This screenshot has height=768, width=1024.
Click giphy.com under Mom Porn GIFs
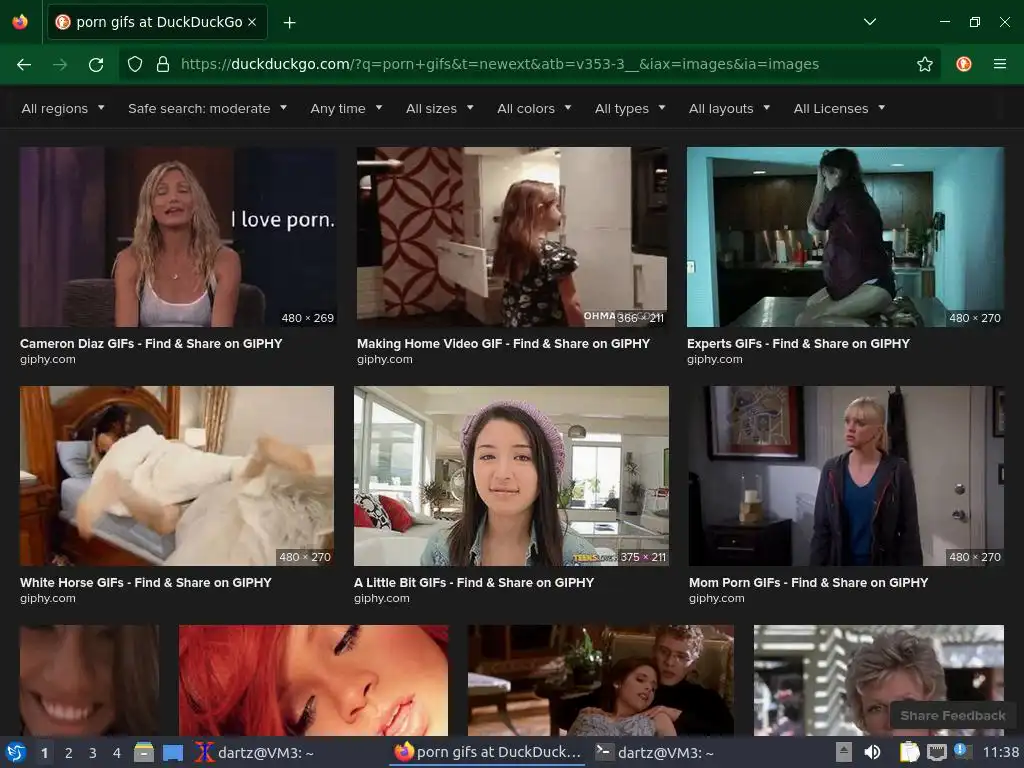716,598
